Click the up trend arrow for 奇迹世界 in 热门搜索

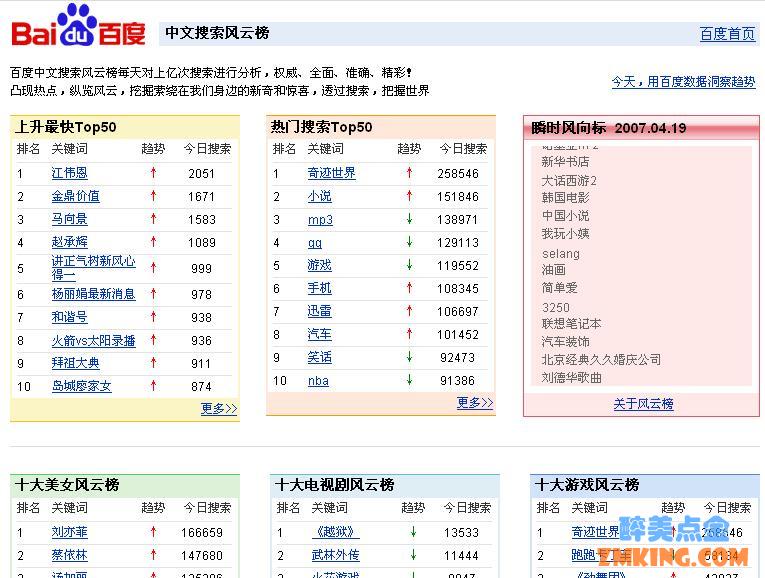[x=409, y=173]
